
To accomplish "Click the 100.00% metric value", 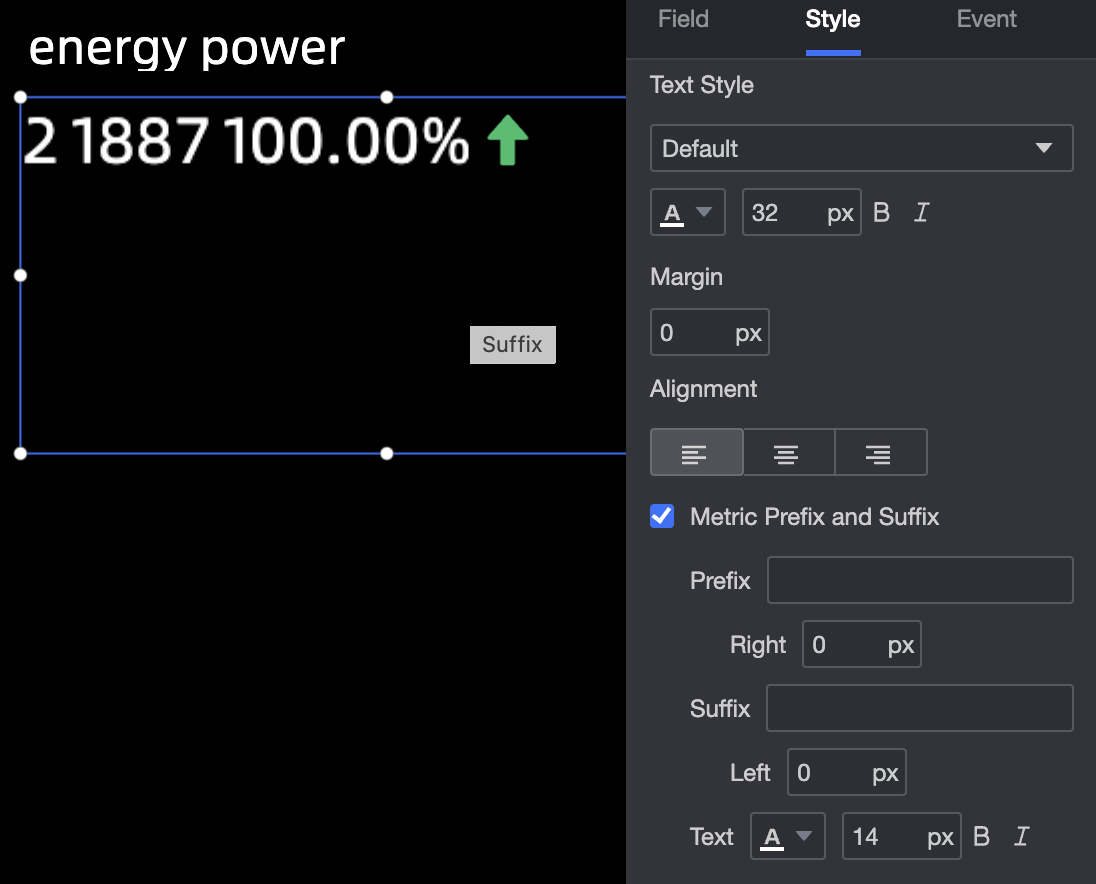I will click(347, 140).
